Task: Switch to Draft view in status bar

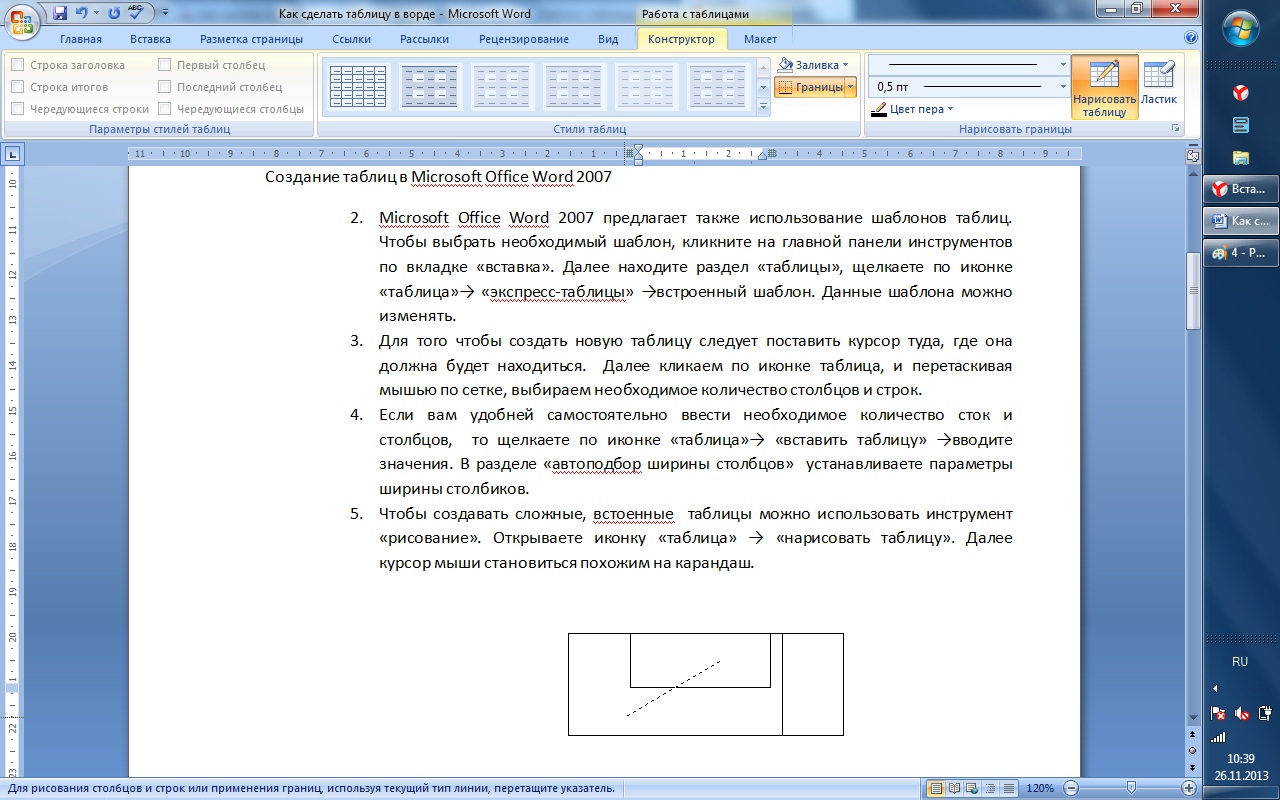Action: [x=1009, y=788]
